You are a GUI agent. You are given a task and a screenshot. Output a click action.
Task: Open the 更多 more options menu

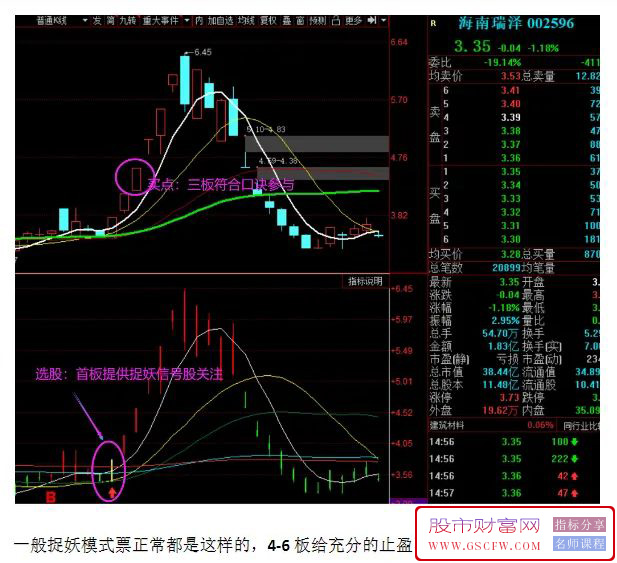[353, 20]
